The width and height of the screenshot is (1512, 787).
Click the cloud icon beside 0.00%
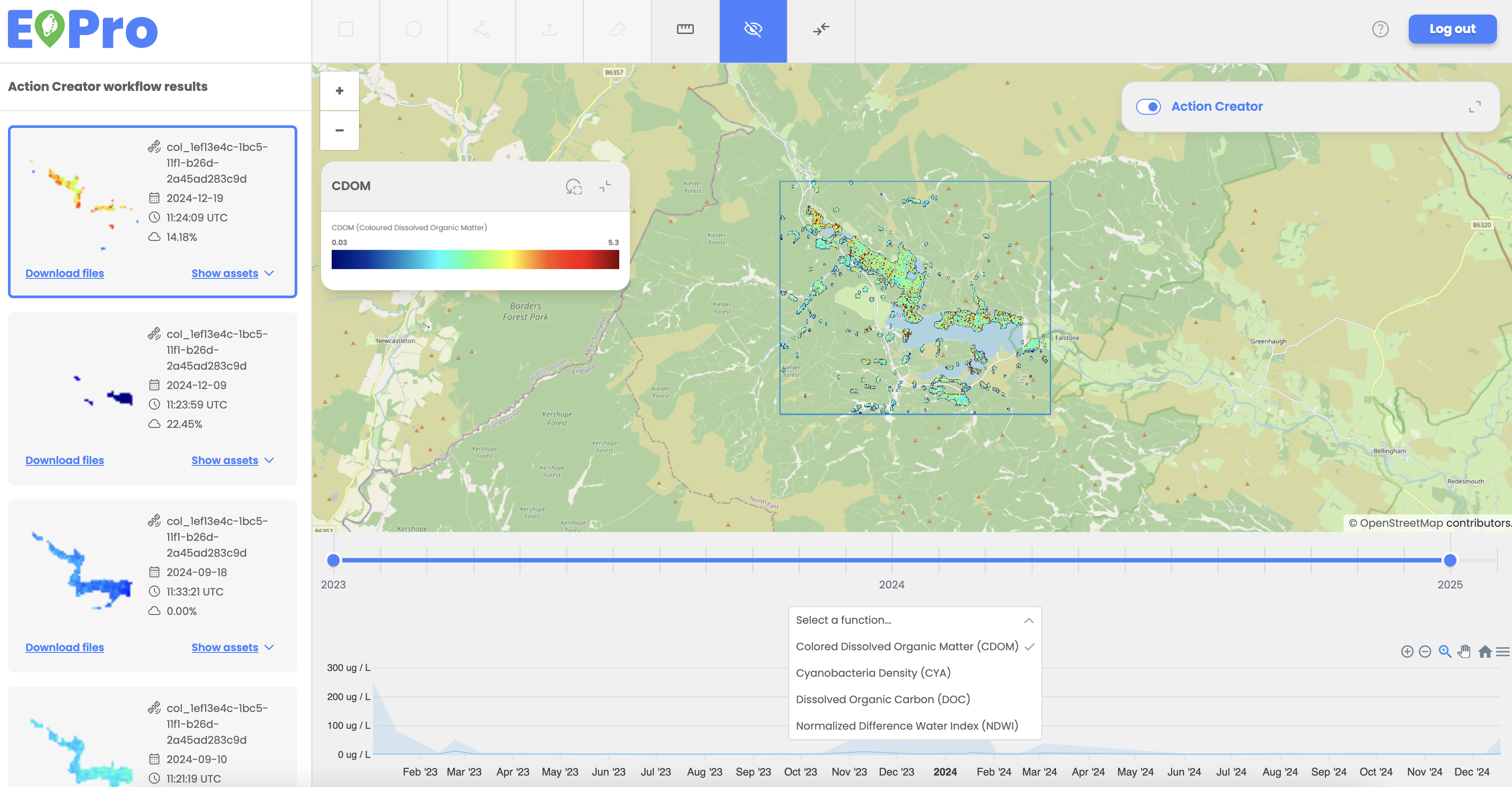[154, 611]
